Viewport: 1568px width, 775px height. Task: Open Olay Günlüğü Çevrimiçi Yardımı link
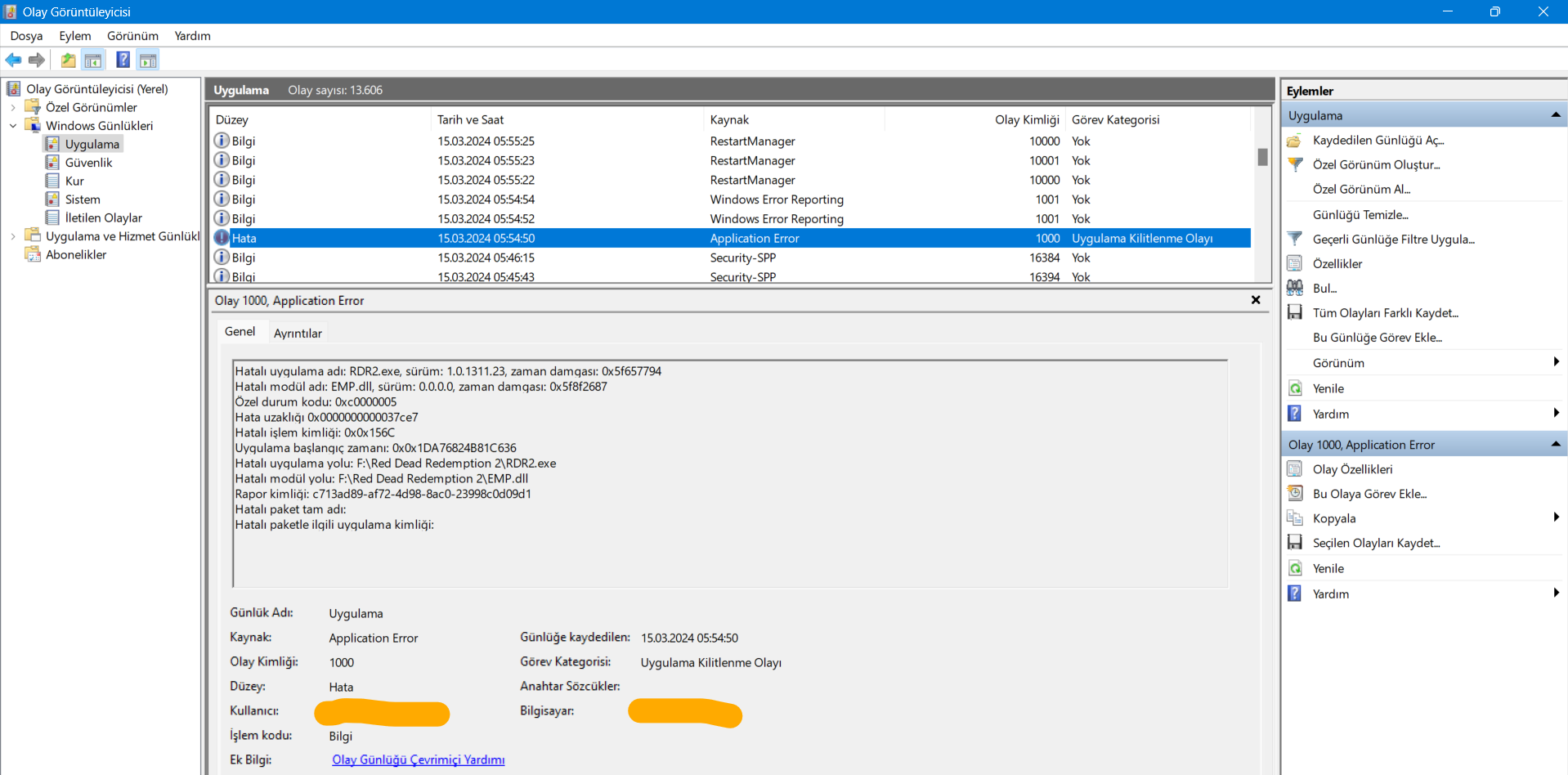(x=419, y=759)
